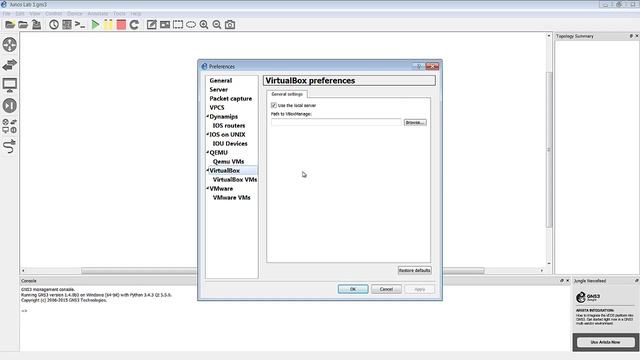This screenshot has width=640, height=360.
Task: Select the draw ellipse tool
Action: pyautogui.click(x=191, y=24)
